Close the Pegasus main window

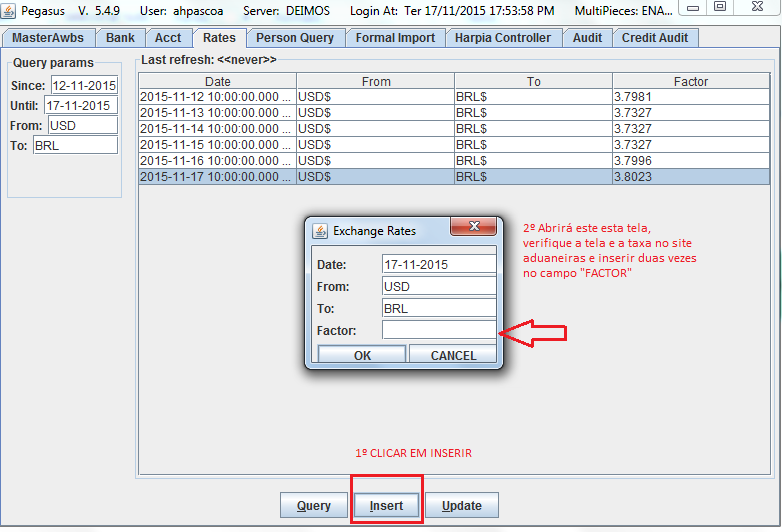(757, 7)
